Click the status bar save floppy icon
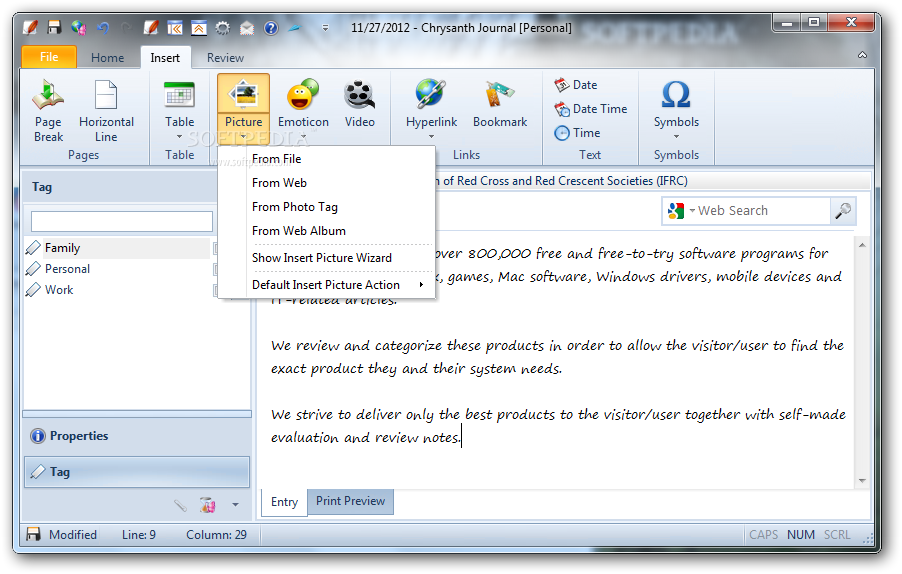The image size is (902, 574). point(33,534)
